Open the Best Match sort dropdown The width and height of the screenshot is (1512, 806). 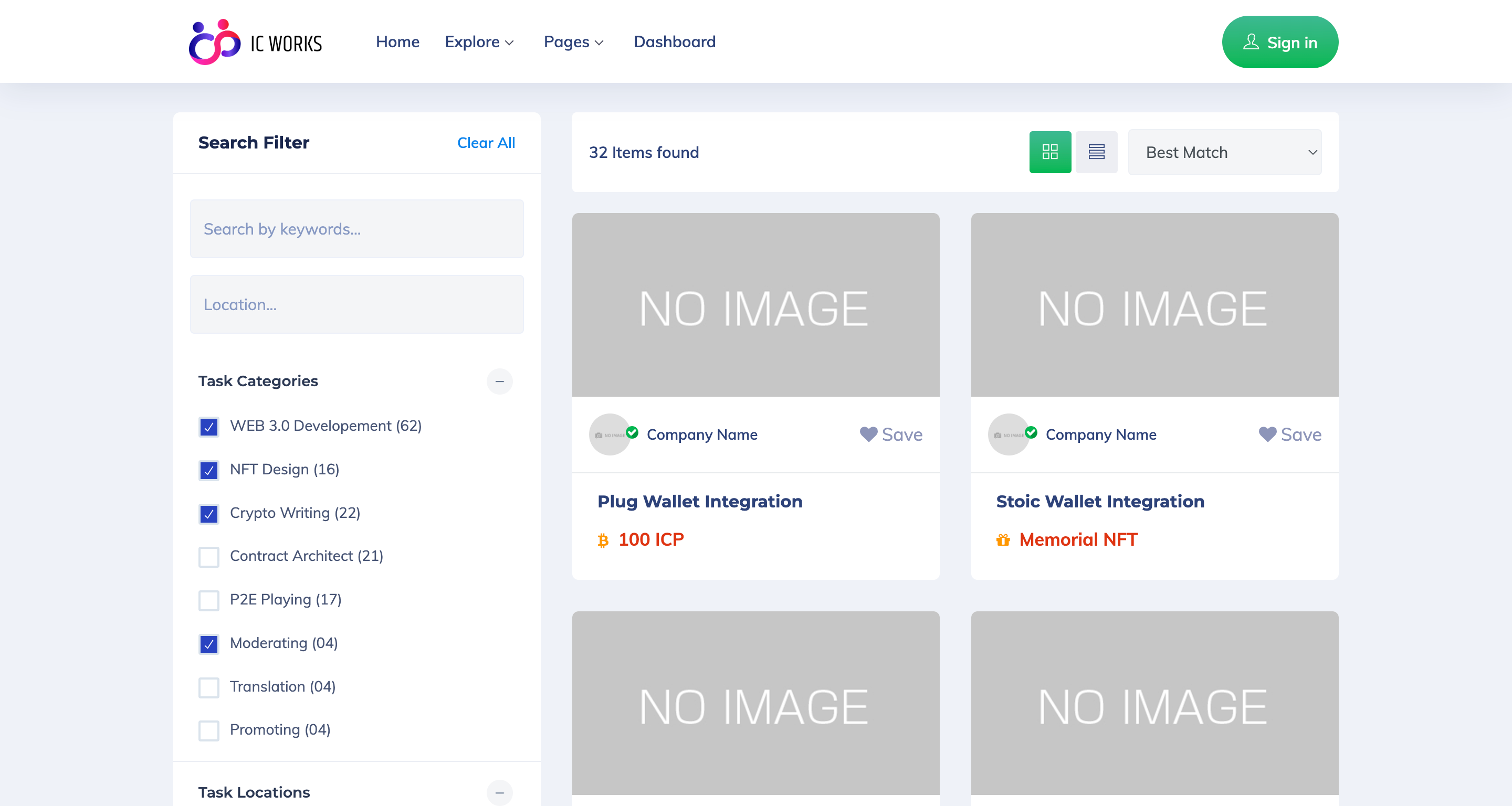click(x=1224, y=153)
